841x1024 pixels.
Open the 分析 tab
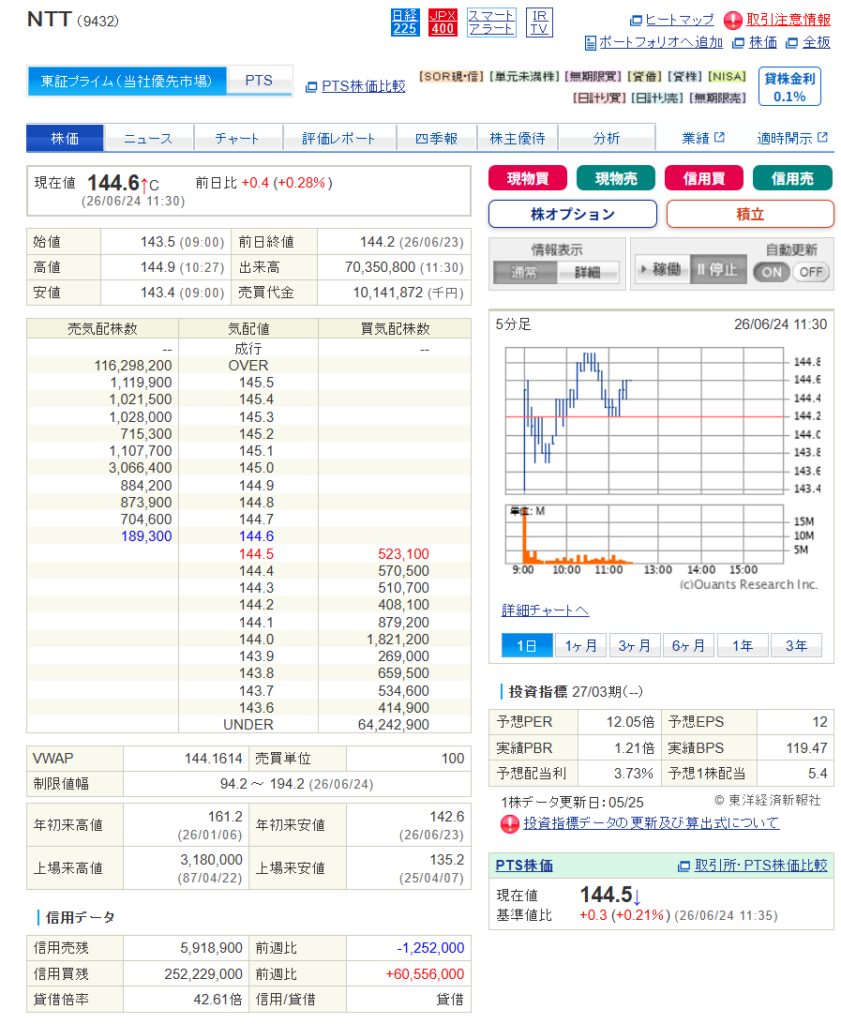tap(607, 138)
